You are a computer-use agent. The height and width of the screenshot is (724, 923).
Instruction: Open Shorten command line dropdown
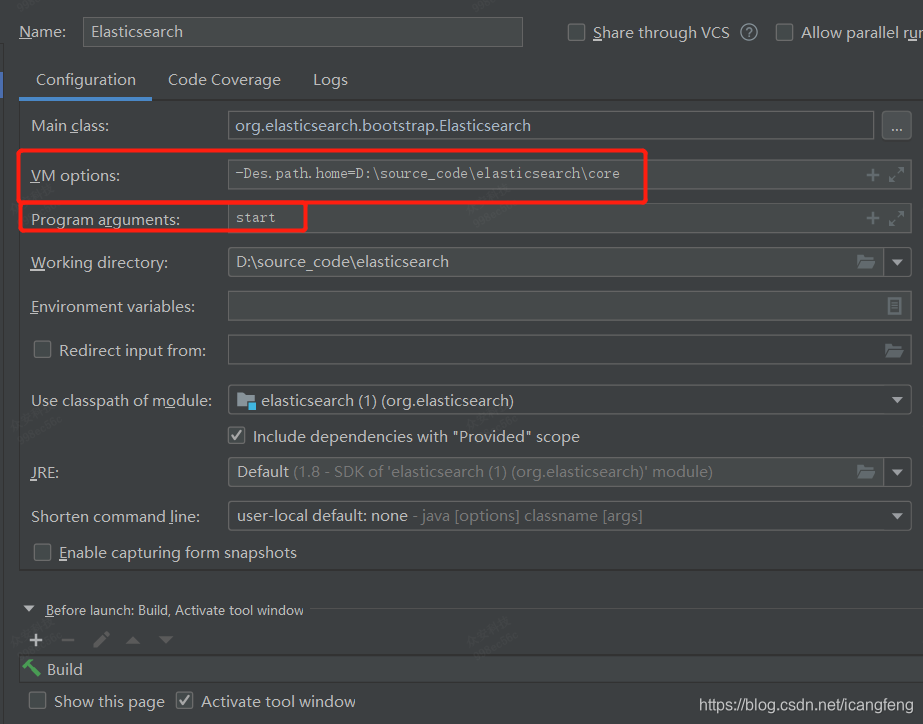pos(897,516)
